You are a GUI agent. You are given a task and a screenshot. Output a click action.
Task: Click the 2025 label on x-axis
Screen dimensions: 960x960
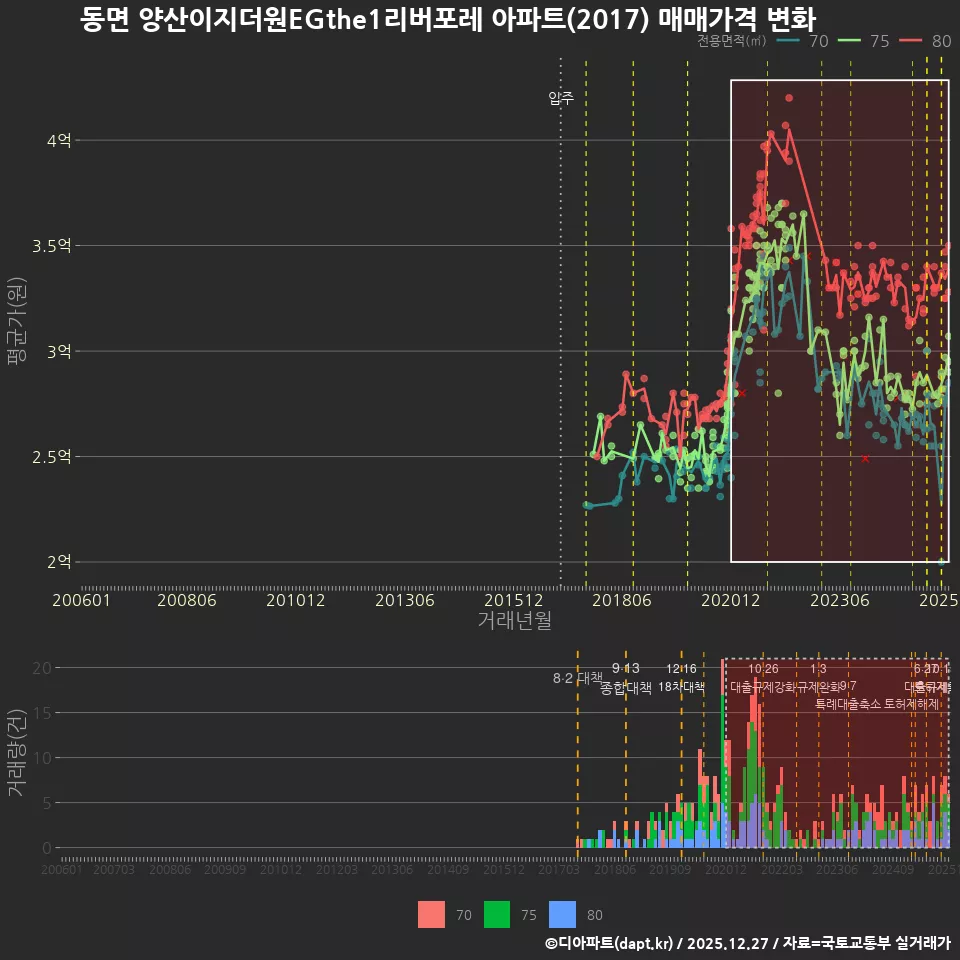coord(938,600)
